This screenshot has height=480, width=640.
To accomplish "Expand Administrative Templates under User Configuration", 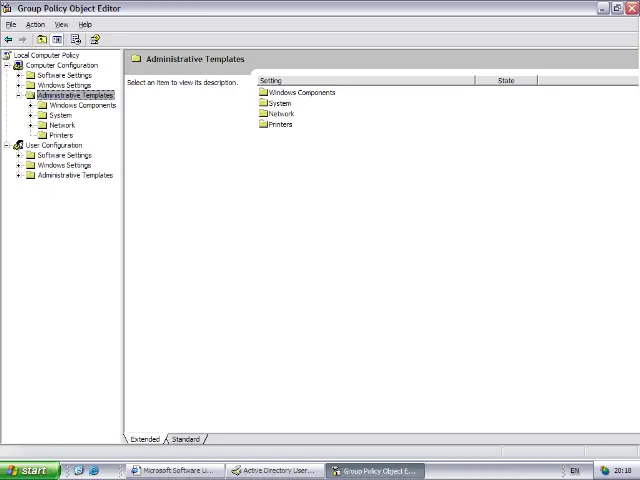I will [18, 175].
